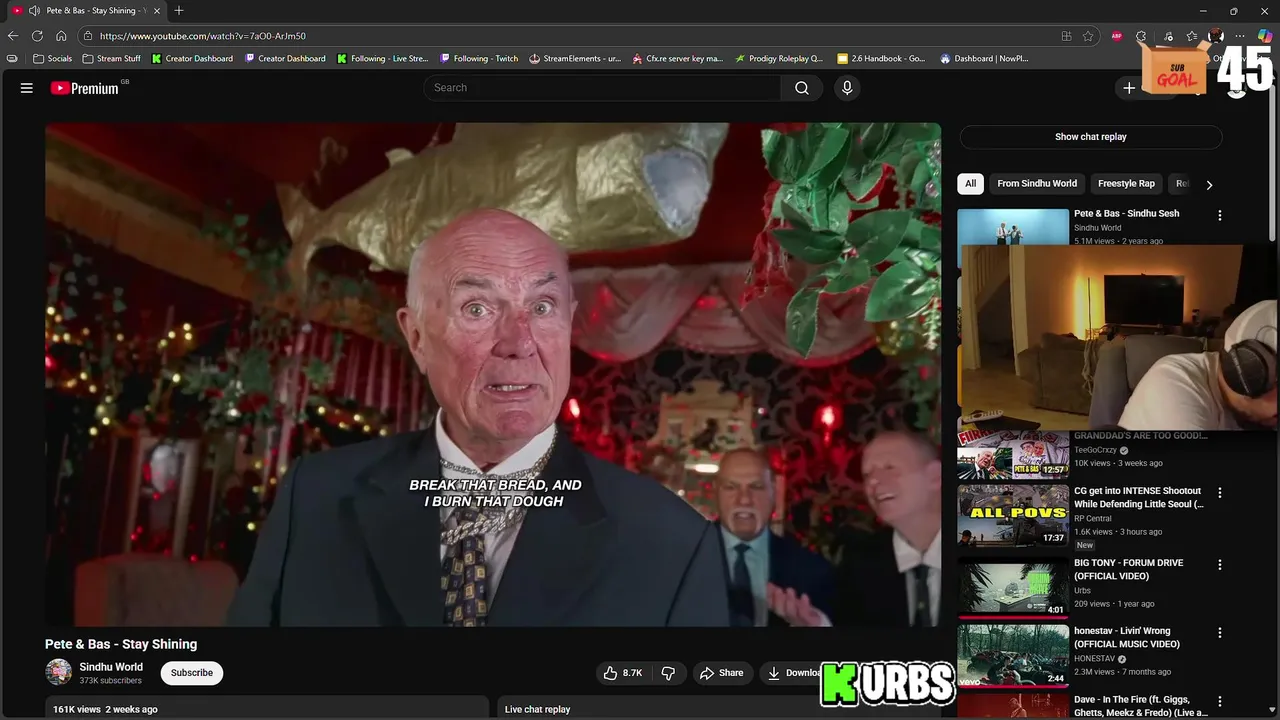This screenshot has height=720, width=1280.
Task: Close the Pete & Bas browser tab
Action: click(157, 11)
